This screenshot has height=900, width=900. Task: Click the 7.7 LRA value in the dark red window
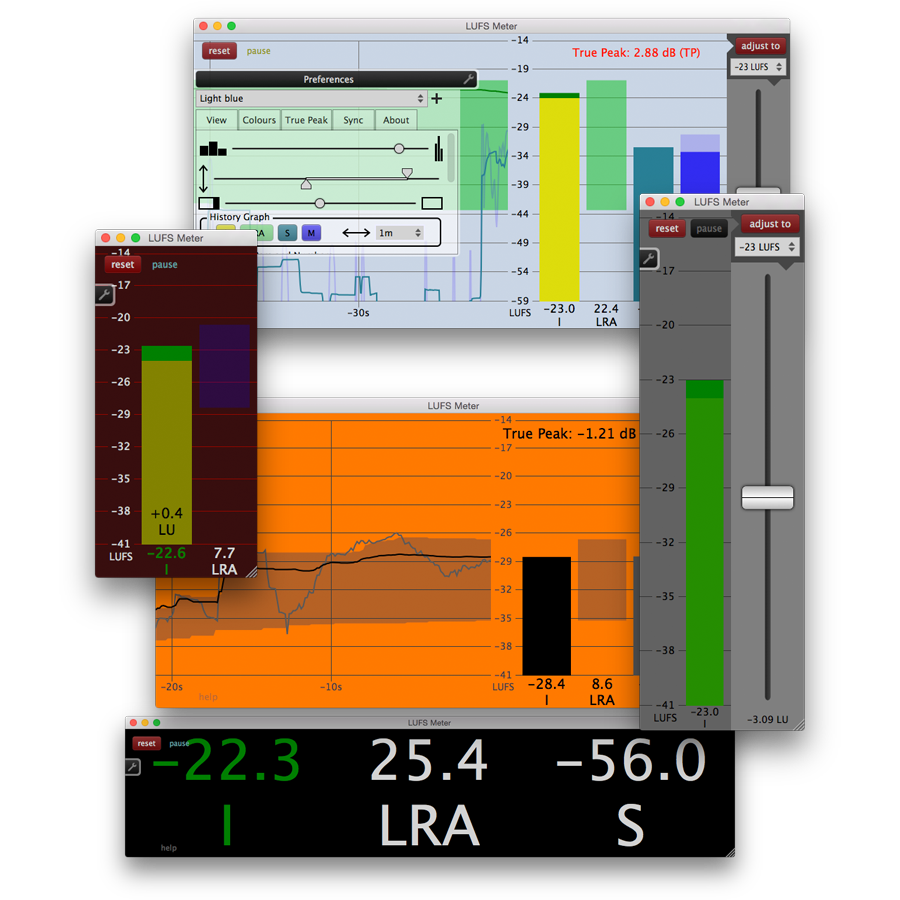224,553
